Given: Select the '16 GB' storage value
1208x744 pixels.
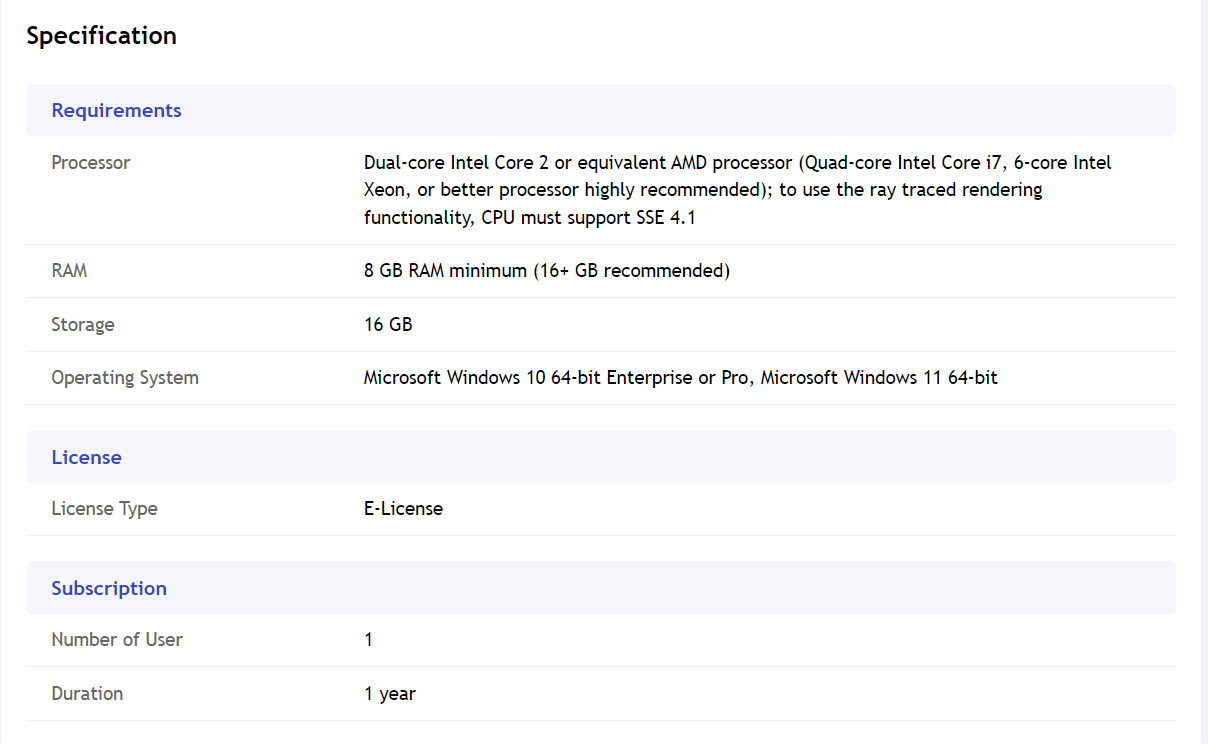Looking at the screenshot, I should pos(388,325).
